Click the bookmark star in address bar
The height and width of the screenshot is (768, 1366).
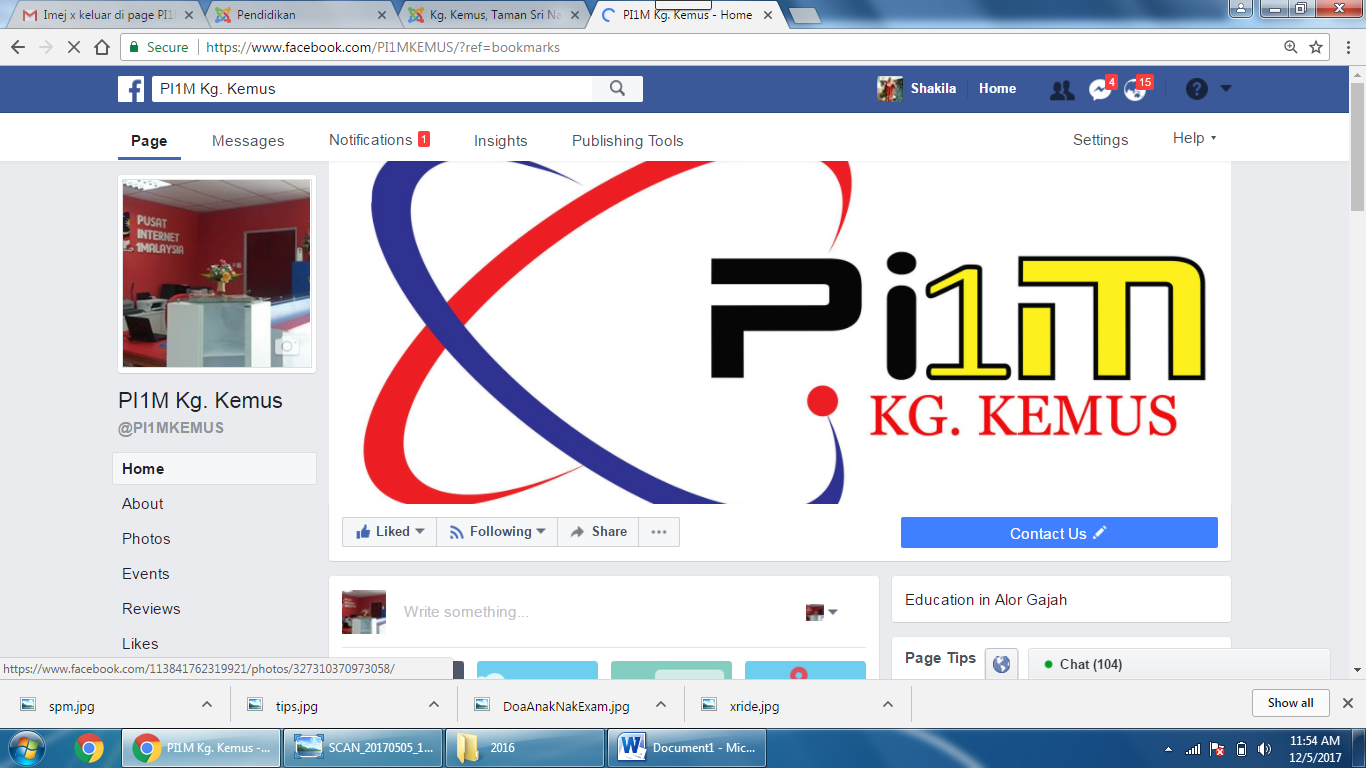(x=1316, y=47)
